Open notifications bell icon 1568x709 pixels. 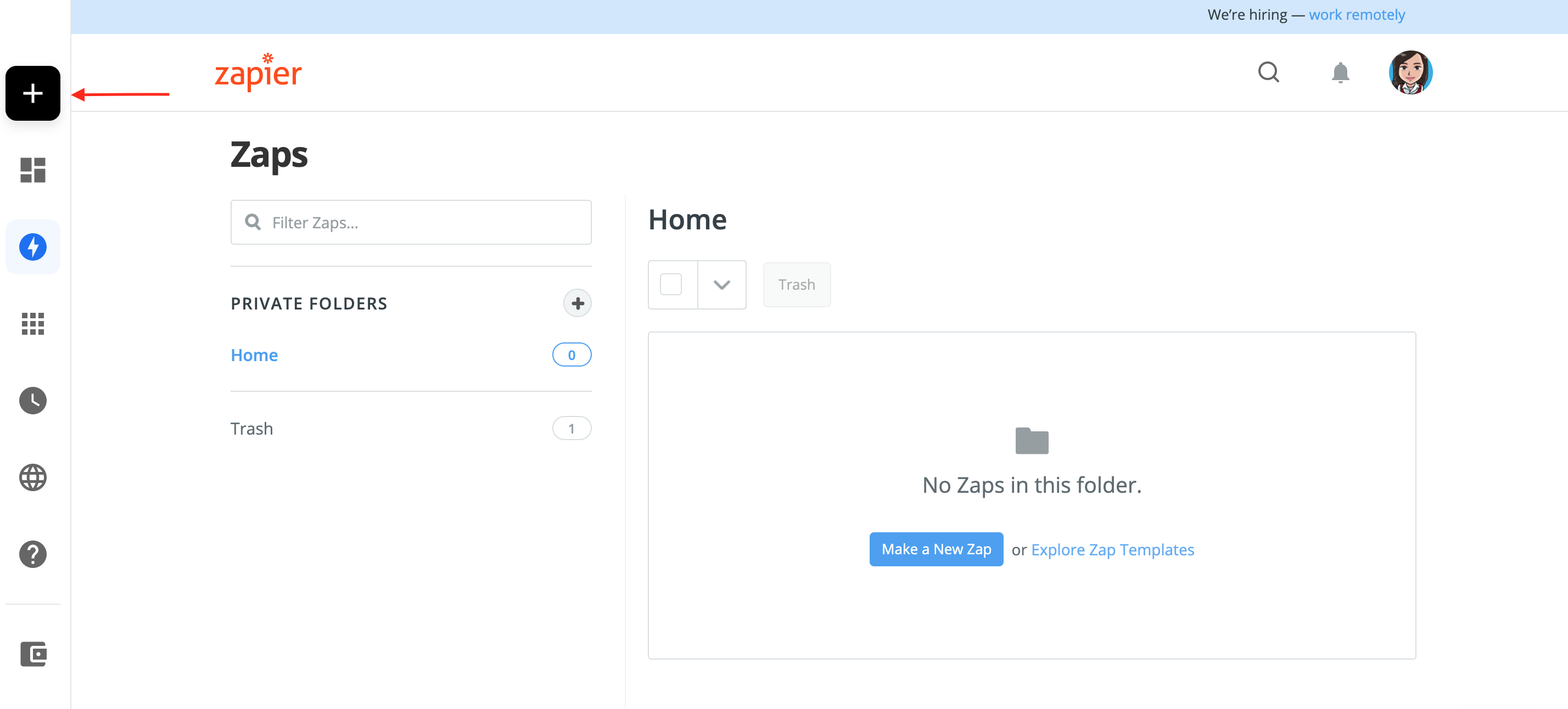1340,72
